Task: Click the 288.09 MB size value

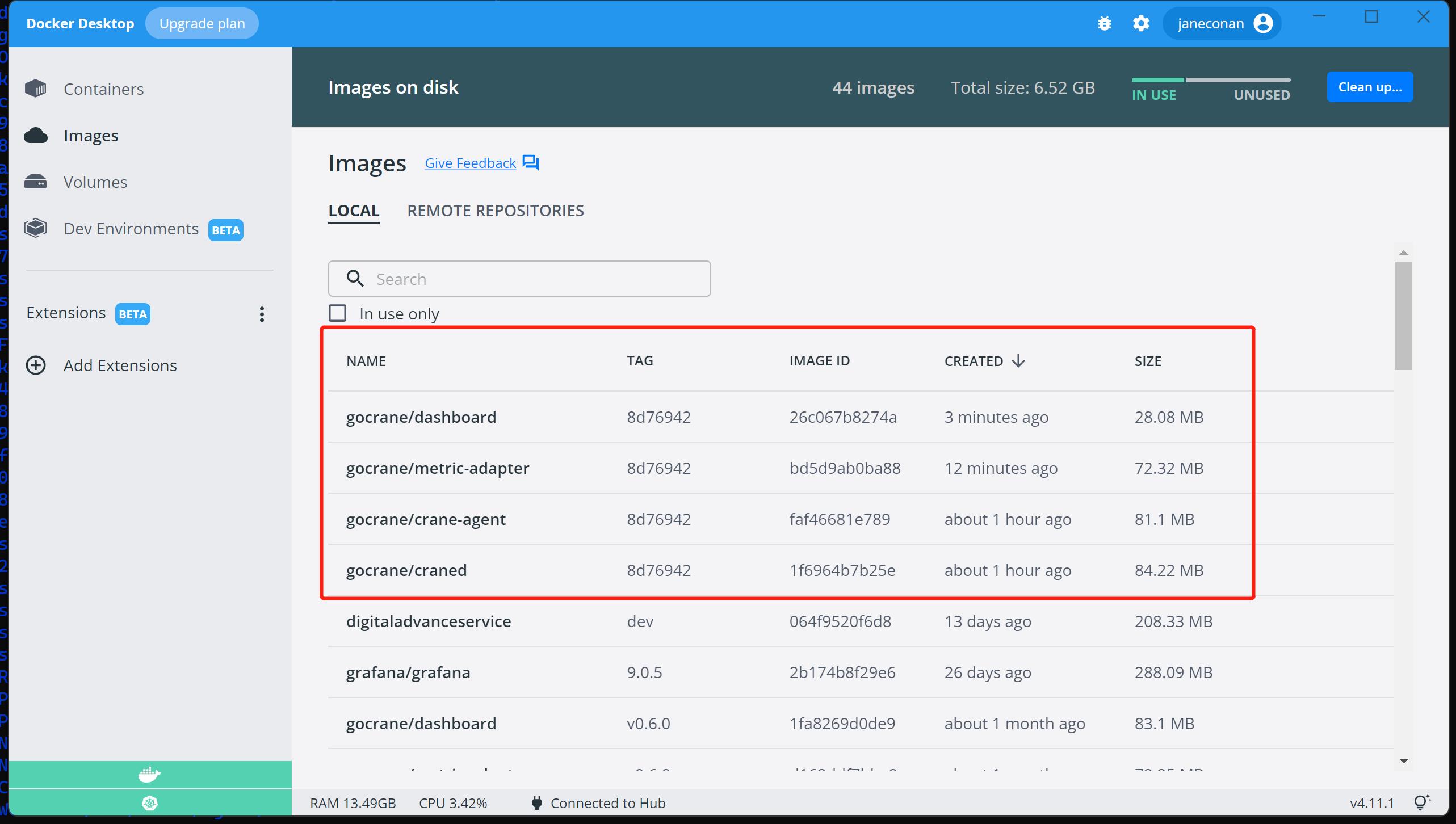Action: pos(1173,672)
